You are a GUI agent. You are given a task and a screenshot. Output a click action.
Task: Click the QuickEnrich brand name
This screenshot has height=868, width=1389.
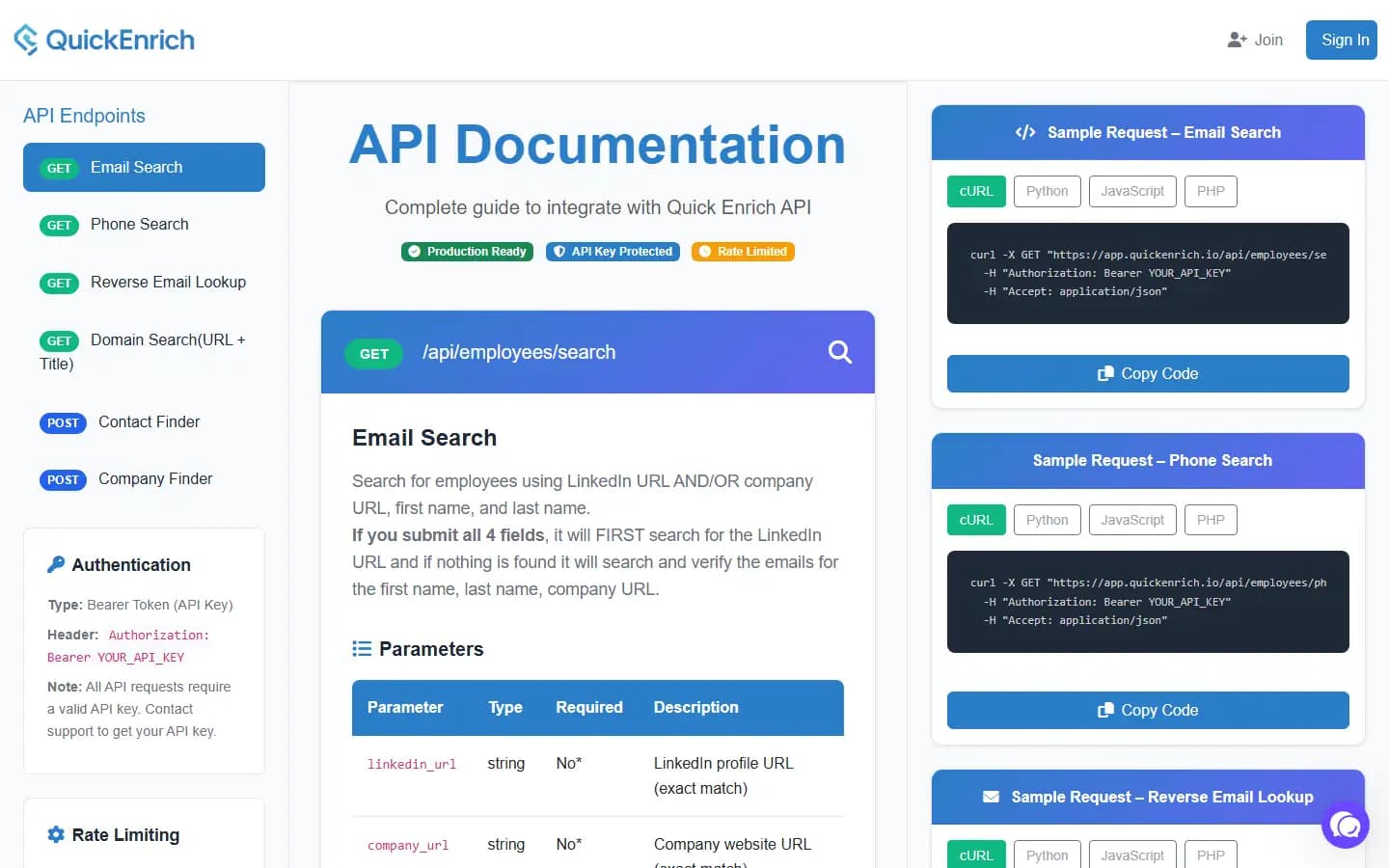(120, 40)
